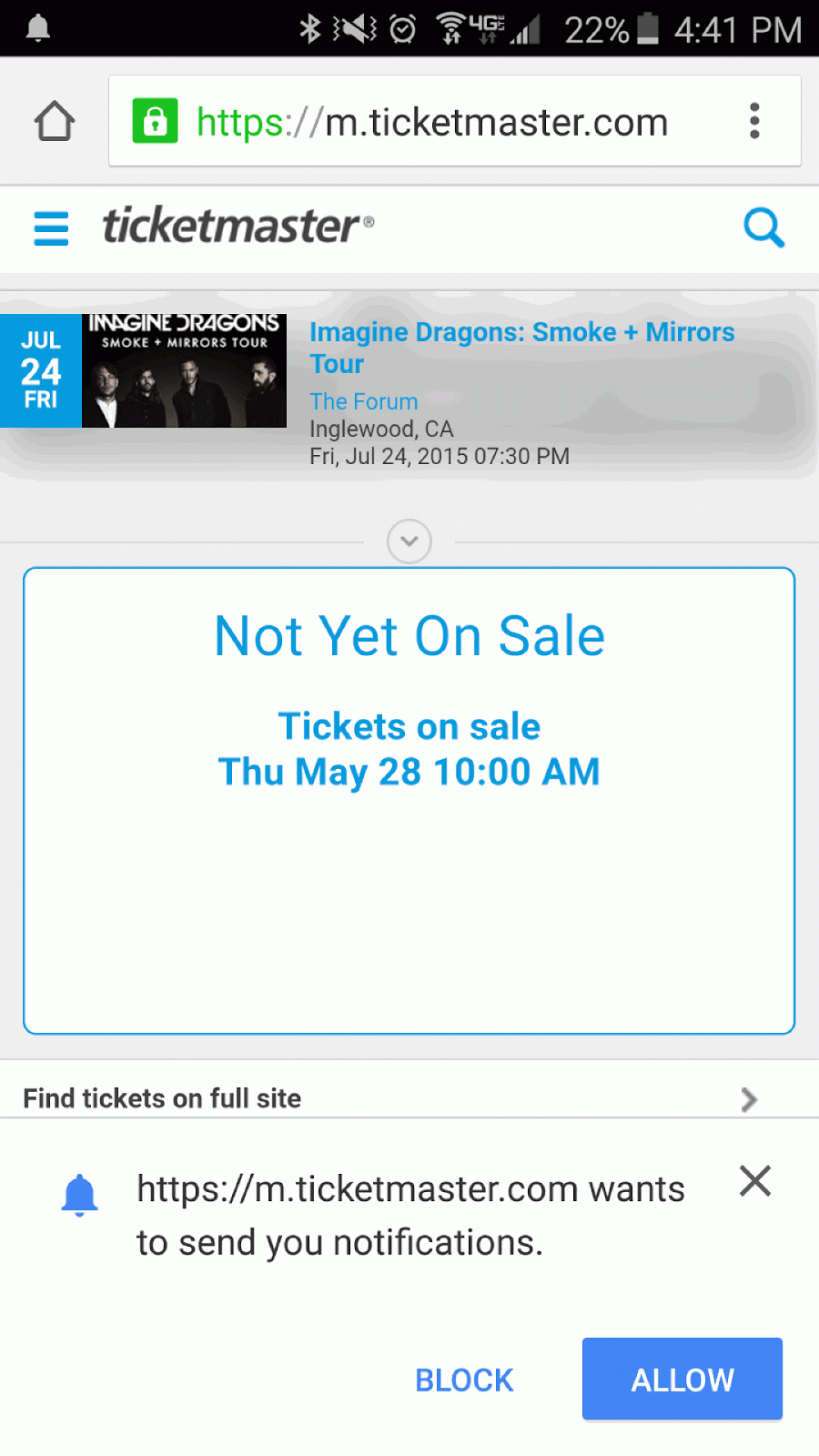The height and width of the screenshot is (1456, 819).
Task: Tap the battery indicator in status bar
Action: [648, 28]
